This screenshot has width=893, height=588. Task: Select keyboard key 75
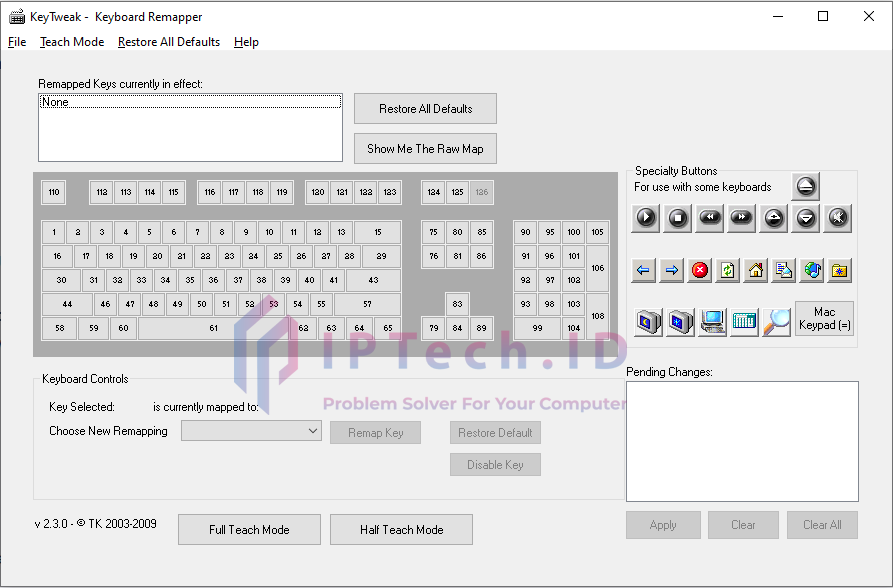pos(433,232)
